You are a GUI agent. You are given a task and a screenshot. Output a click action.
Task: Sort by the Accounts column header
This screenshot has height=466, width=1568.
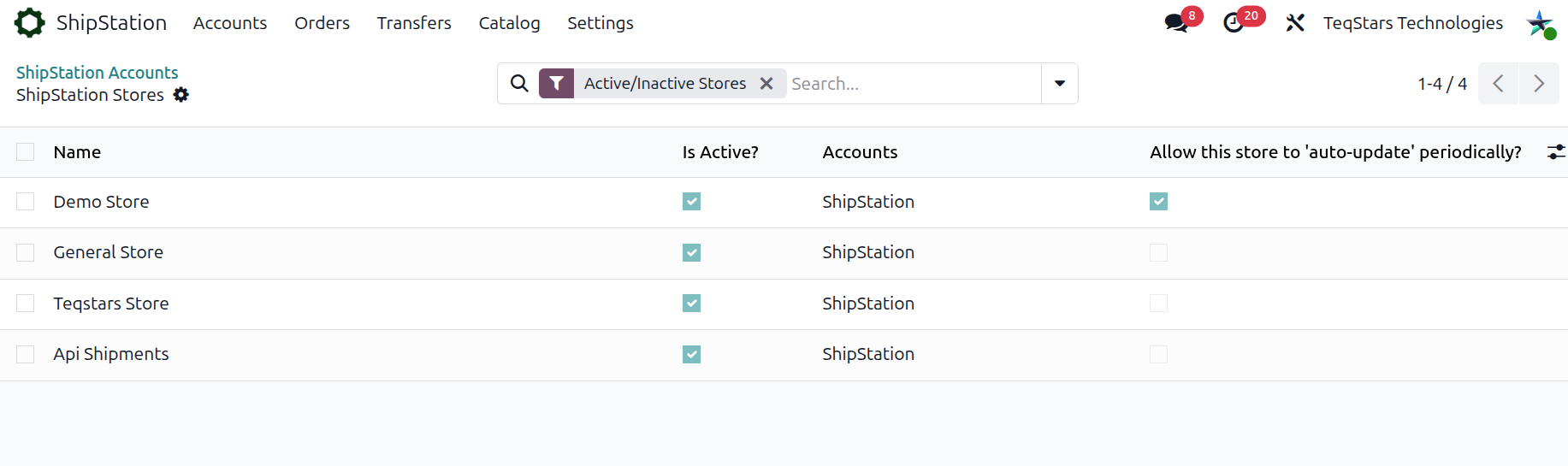click(x=860, y=152)
